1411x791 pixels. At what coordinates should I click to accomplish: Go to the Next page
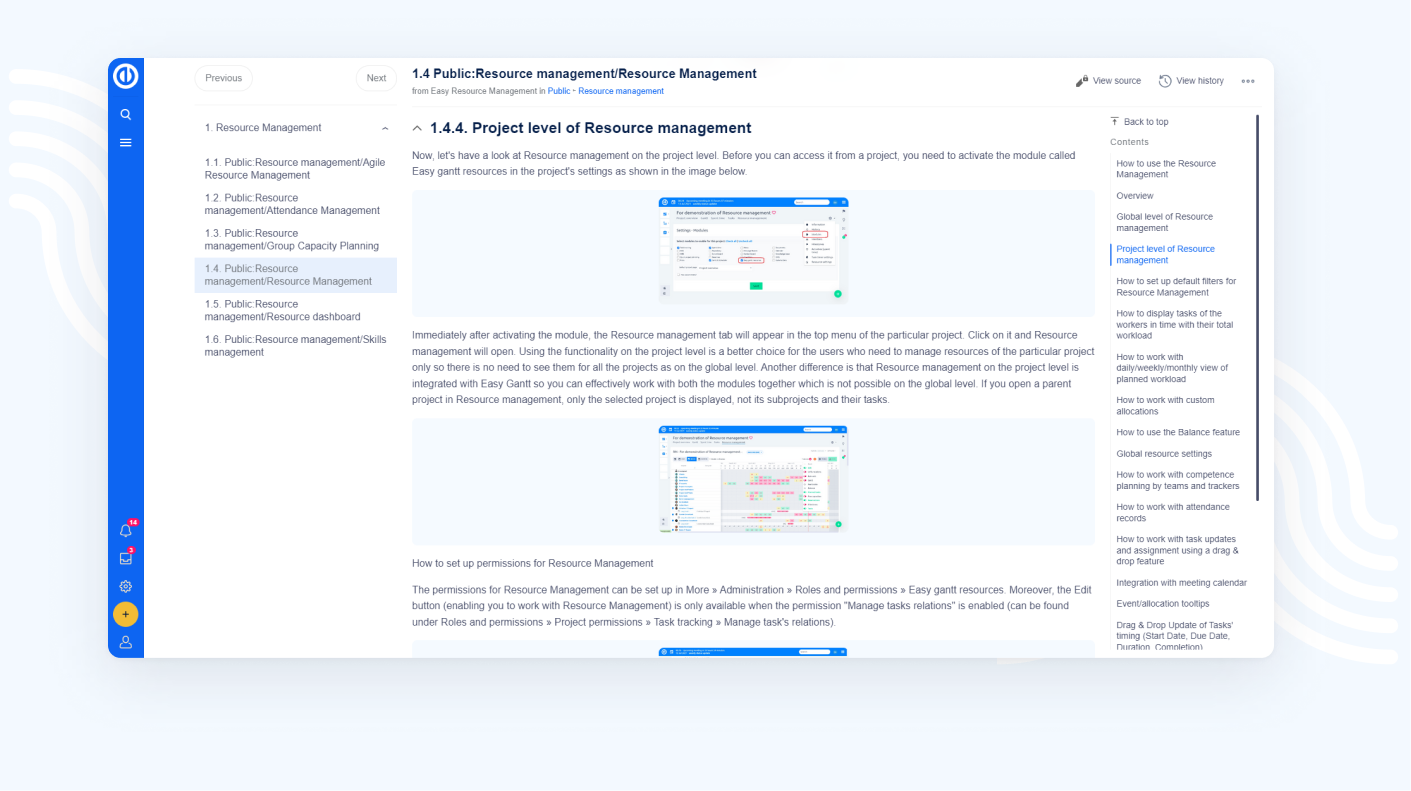[x=376, y=78]
